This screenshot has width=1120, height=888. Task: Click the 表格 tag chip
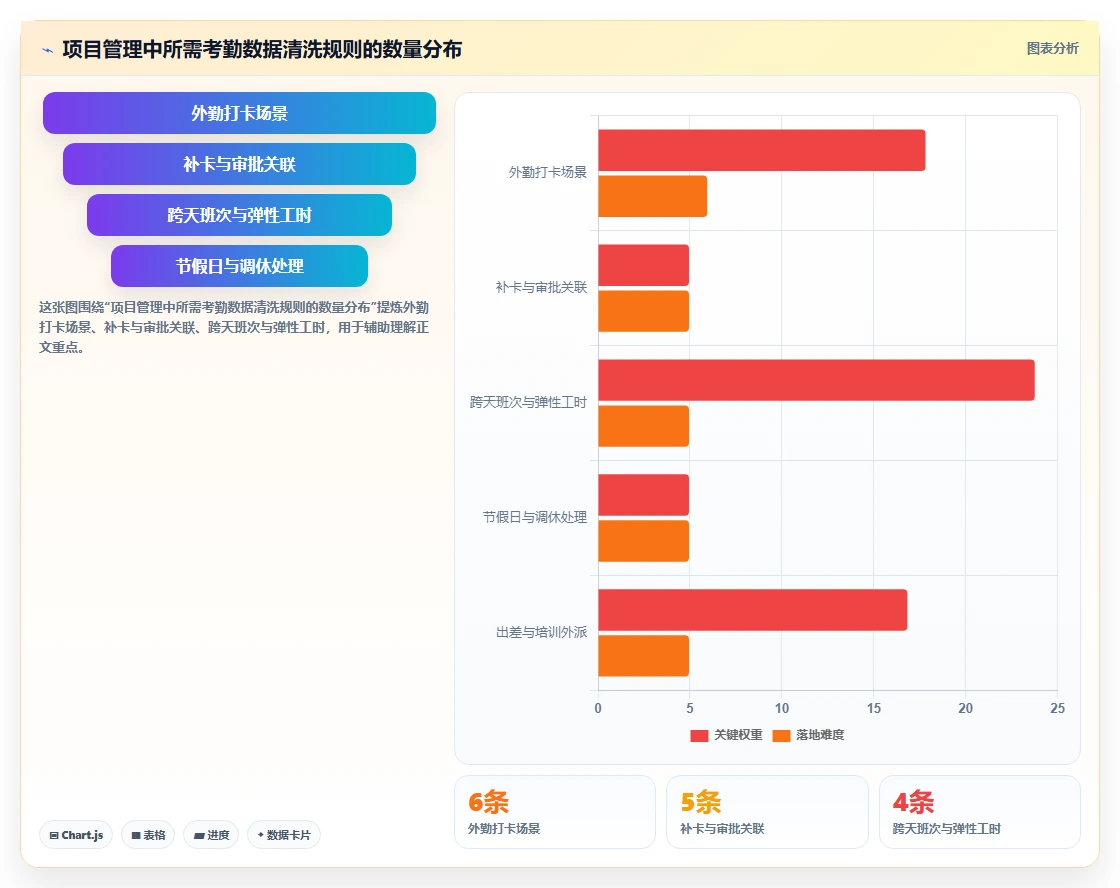tap(148, 835)
